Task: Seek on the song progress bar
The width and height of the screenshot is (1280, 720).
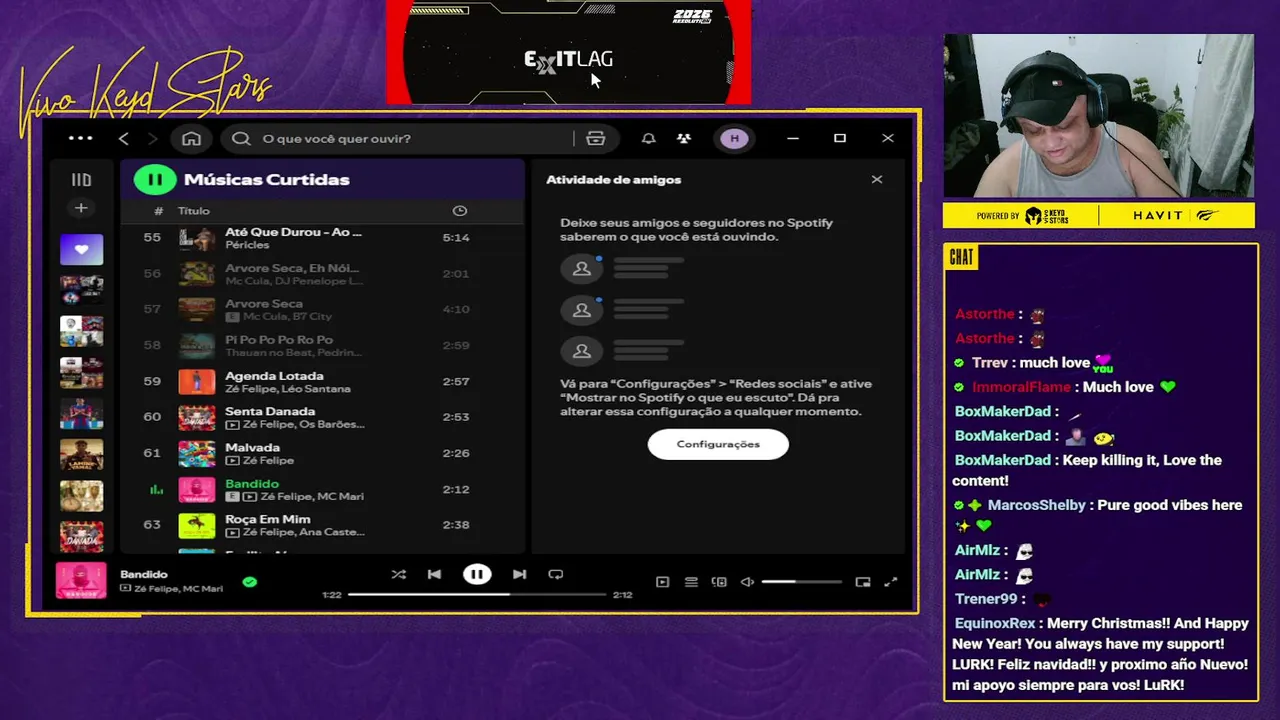Action: coord(477,594)
